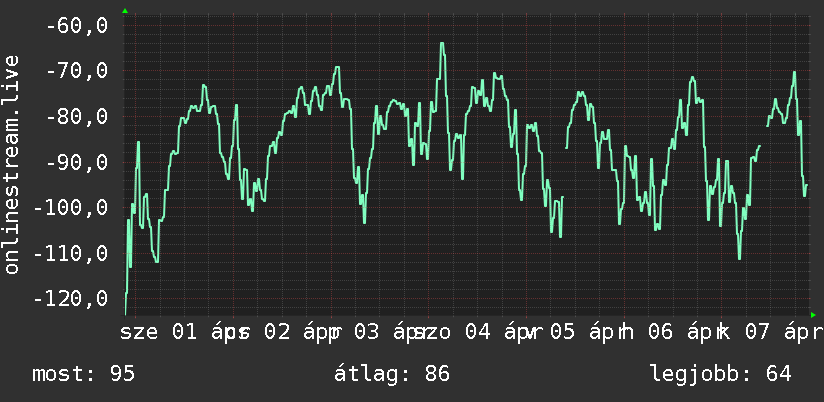Click the -90,0 y-axis label

77,162
